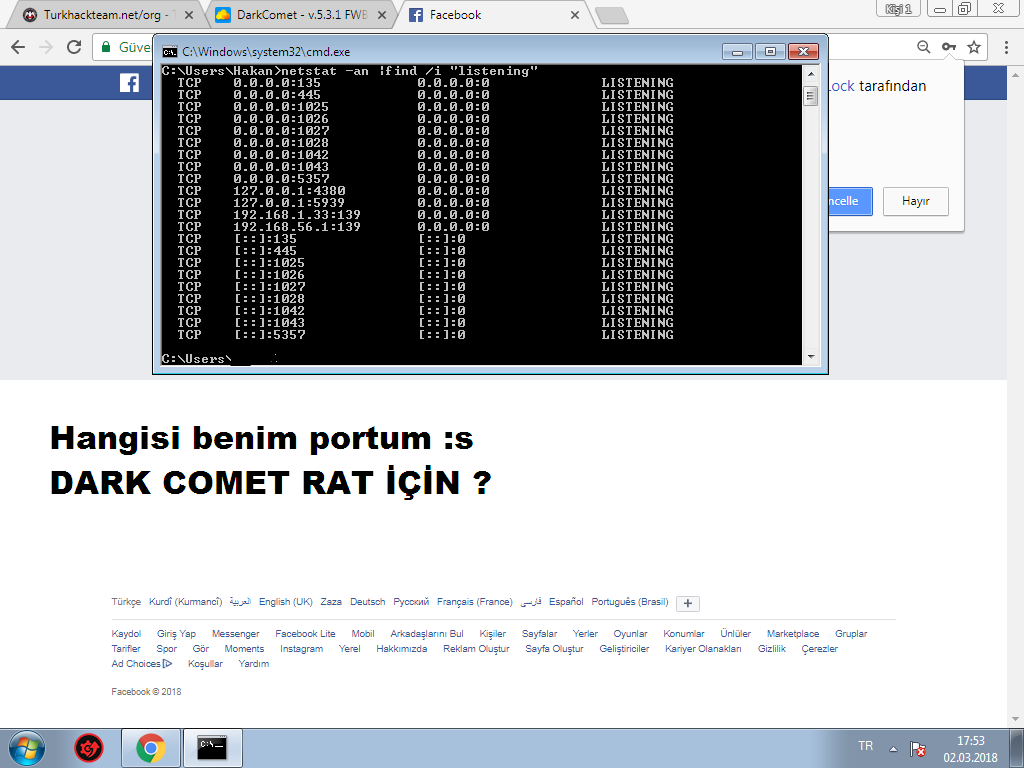Choose Deutsch language link
This screenshot has height=768, width=1024.
(x=368, y=602)
